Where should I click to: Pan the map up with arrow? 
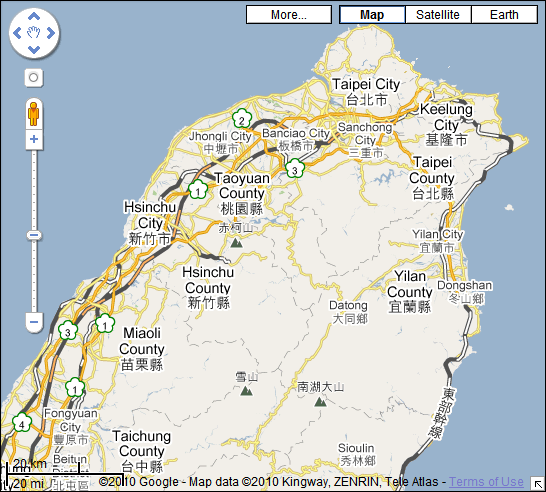(x=34, y=16)
